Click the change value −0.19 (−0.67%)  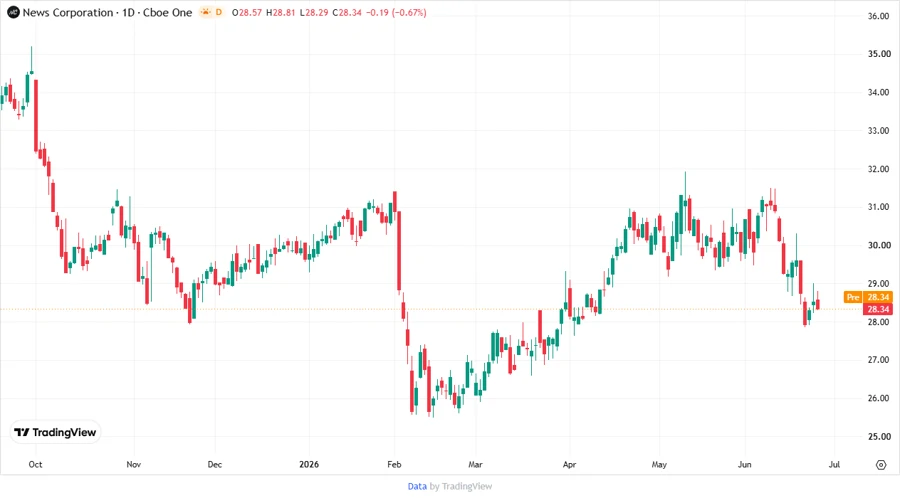click(396, 13)
